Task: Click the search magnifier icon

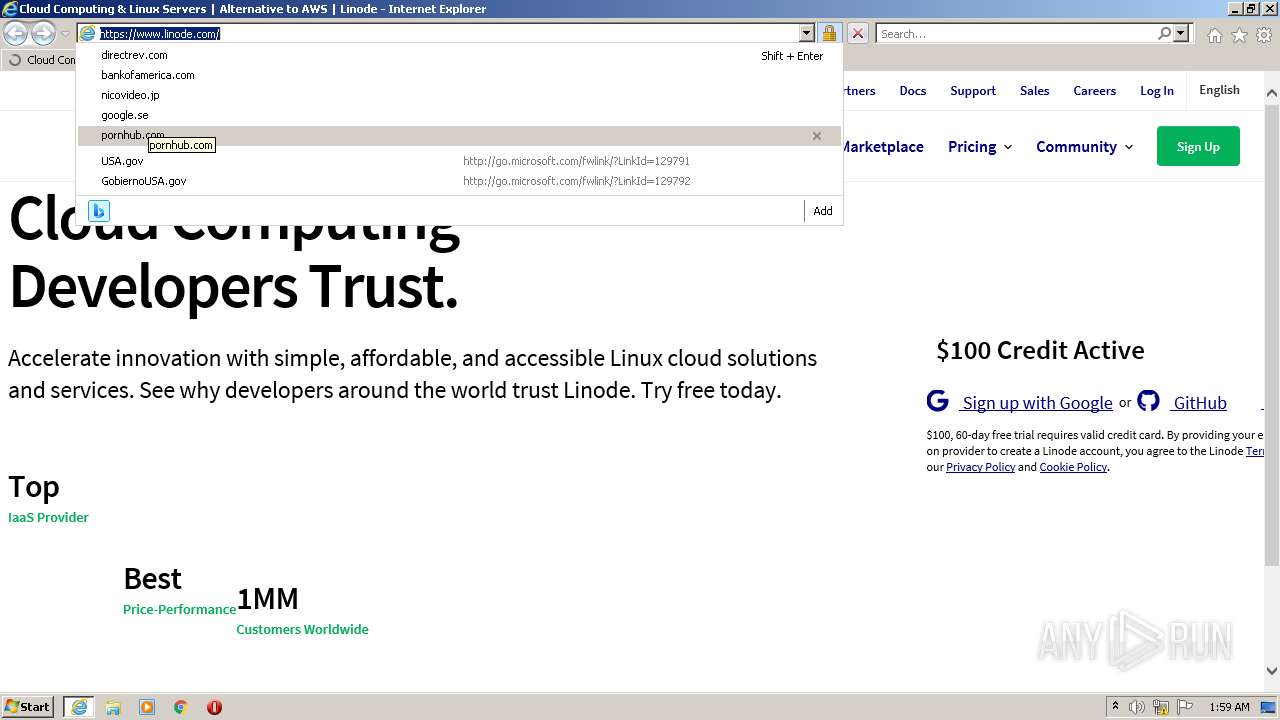Action: 1164,33
